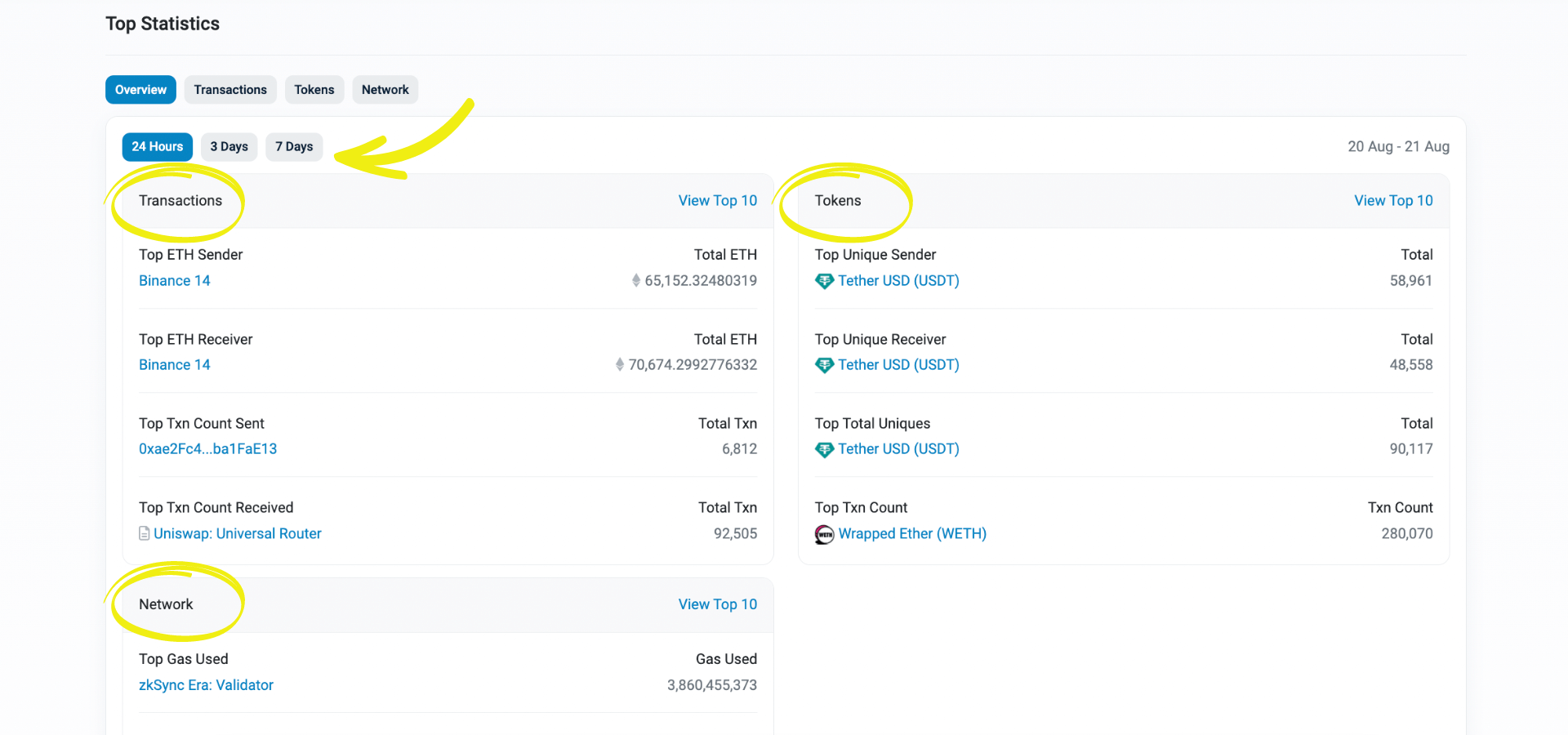The width and height of the screenshot is (1568, 735).
Task: View Top 10 in Transactions section
Action: [717, 201]
